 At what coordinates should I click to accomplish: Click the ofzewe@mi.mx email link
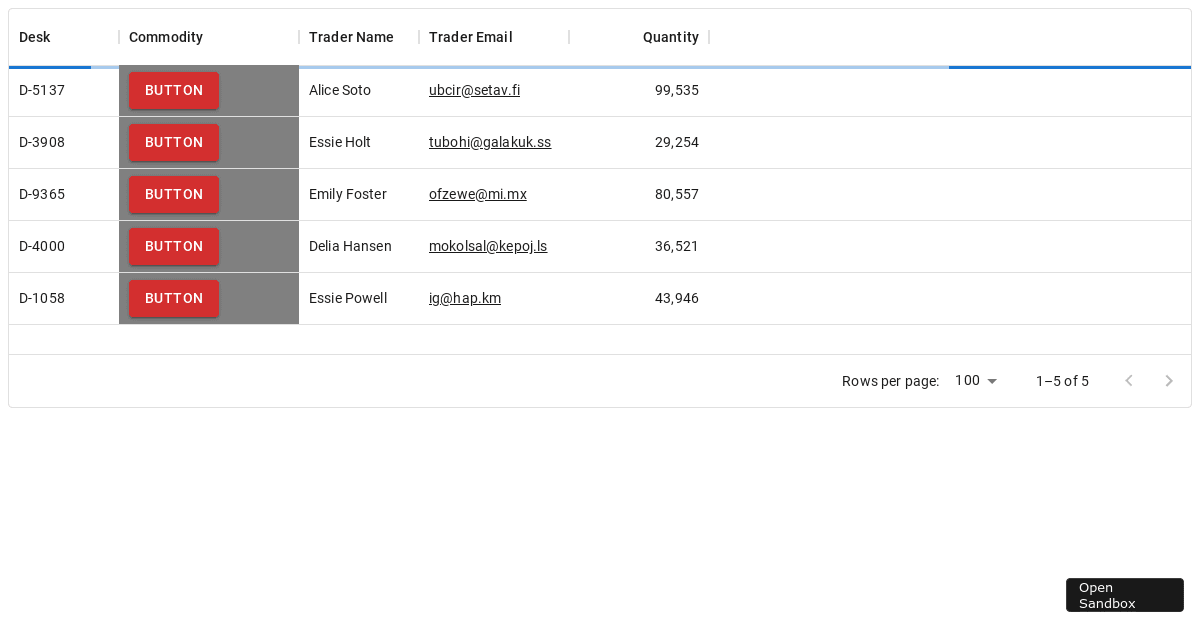pos(478,195)
